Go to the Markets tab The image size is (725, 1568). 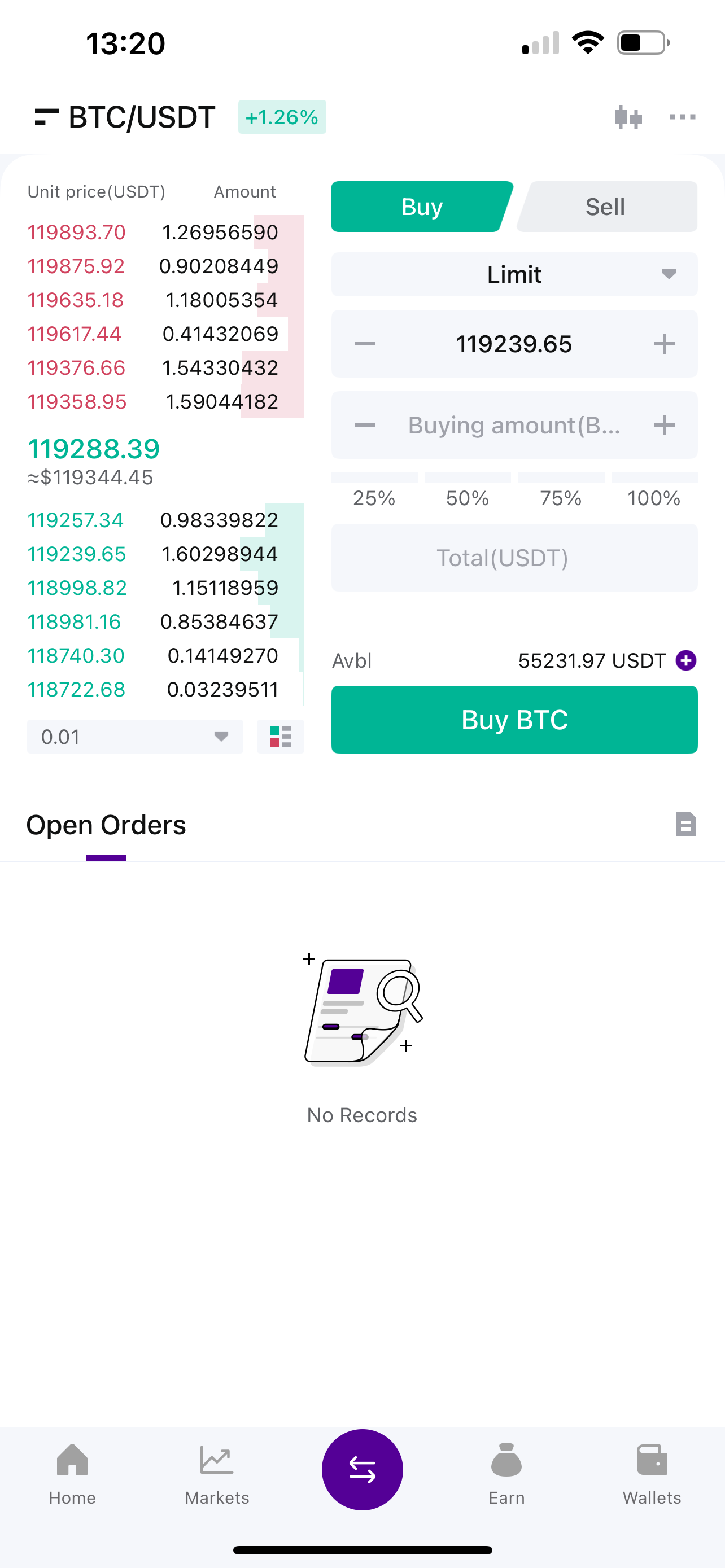pyautogui.click(x=217, y=1474)
